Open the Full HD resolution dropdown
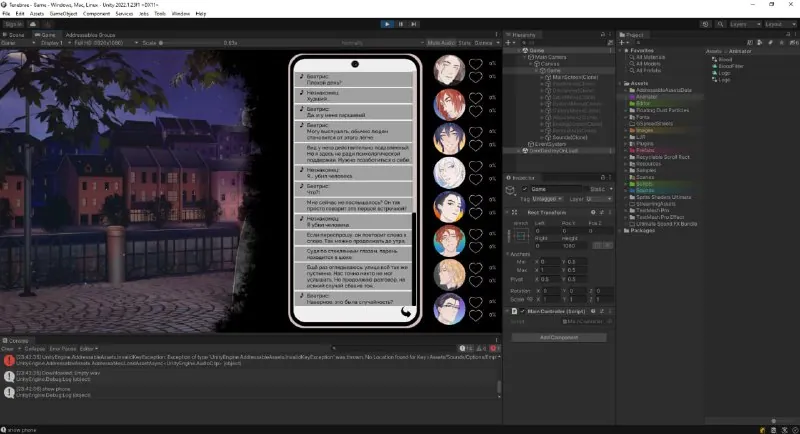This screenshot has height=434, width=800. (106, 43)
